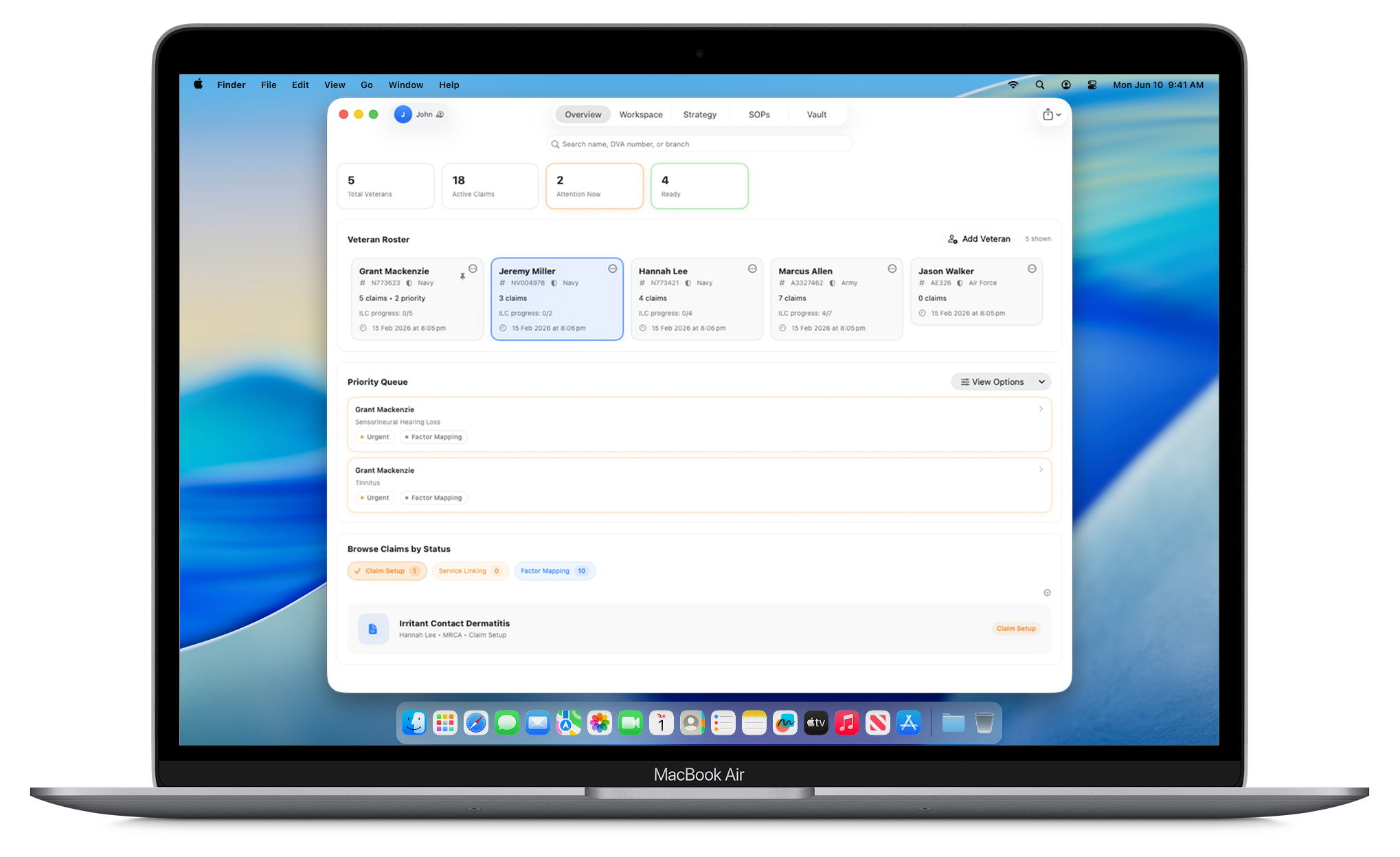This screenshot has height=857, width=1400.
Task: Expand Grant Mackenzie's Tinnitus queue item
Action: click(x=1040, y=469)
